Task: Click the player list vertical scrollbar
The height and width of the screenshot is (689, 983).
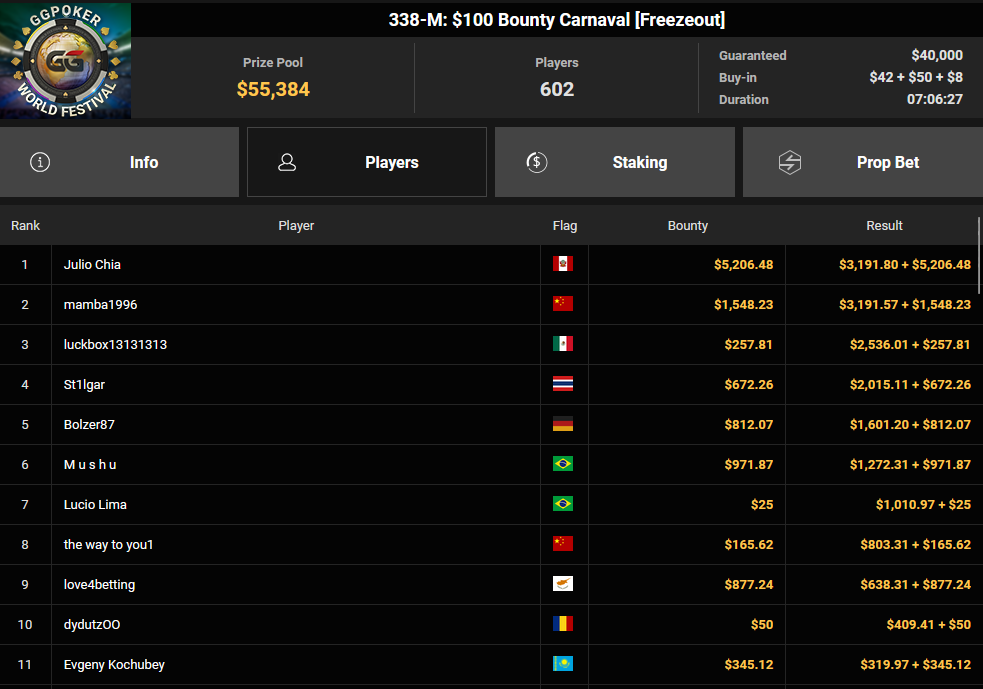Action: click(979, 256)
